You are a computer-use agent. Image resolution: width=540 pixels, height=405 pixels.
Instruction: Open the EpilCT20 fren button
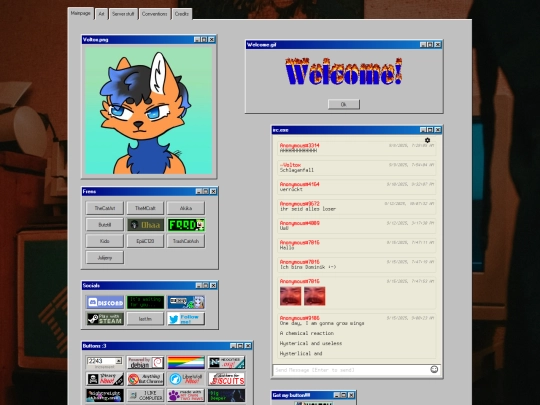(x=145, y=241)
